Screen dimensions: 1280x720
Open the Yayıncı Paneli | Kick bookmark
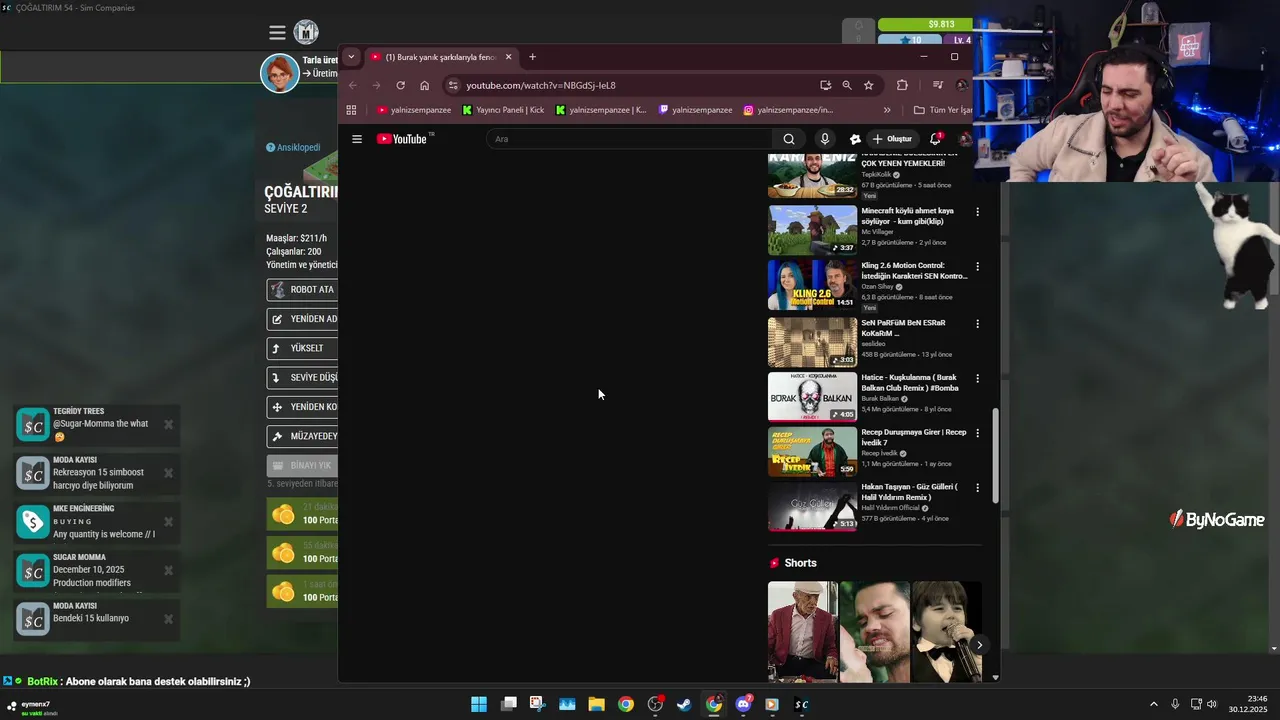504,110
